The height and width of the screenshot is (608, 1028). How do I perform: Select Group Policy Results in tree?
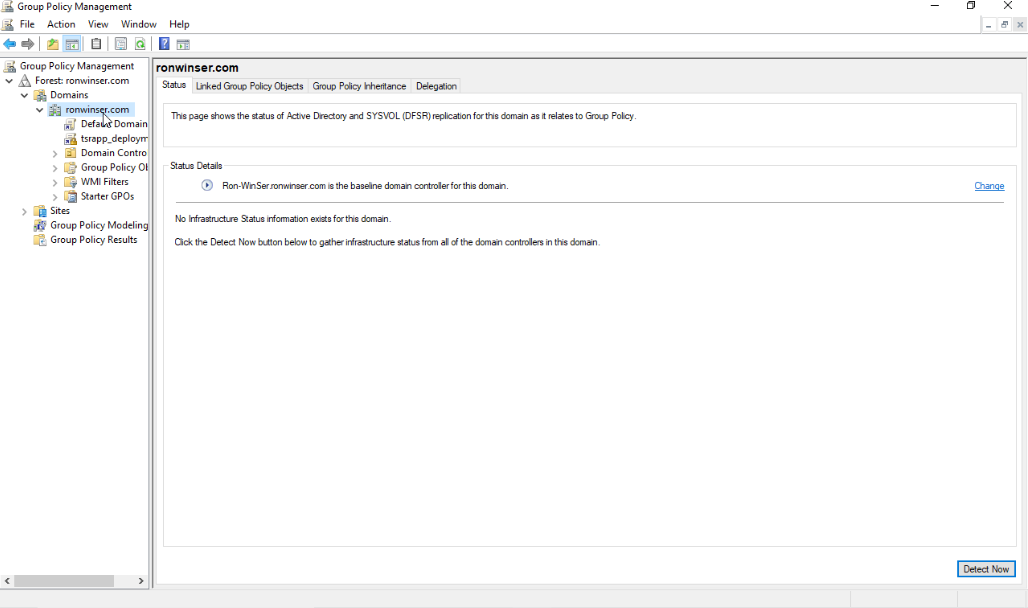tap(93, 240)
